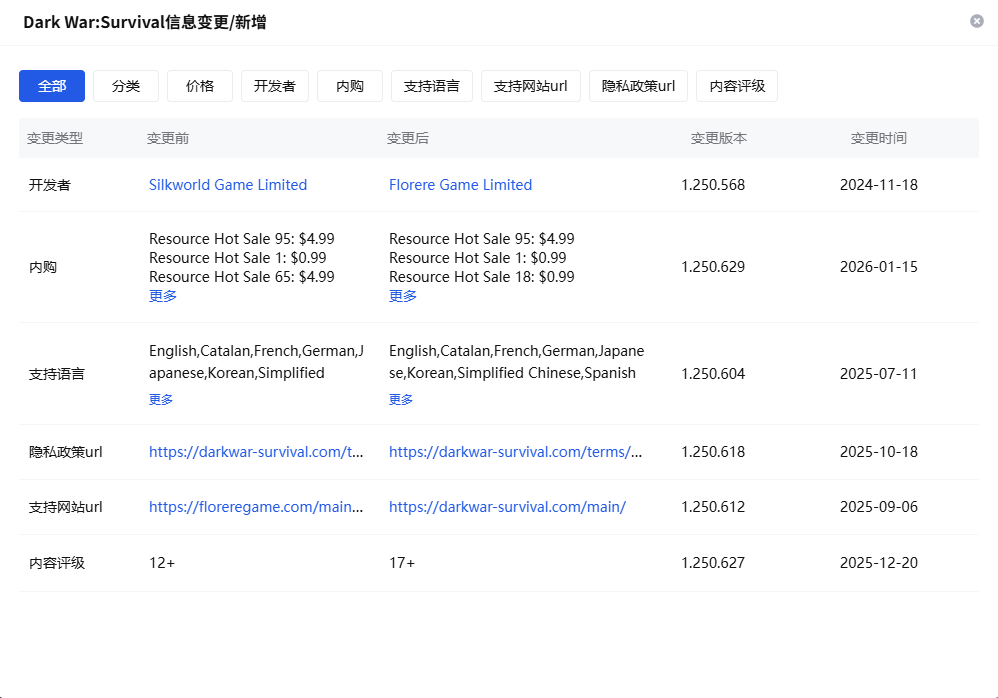The height and width of the screenshot is (698, 998).
Task: Show more old supported languages
Action: coord(161,399)
